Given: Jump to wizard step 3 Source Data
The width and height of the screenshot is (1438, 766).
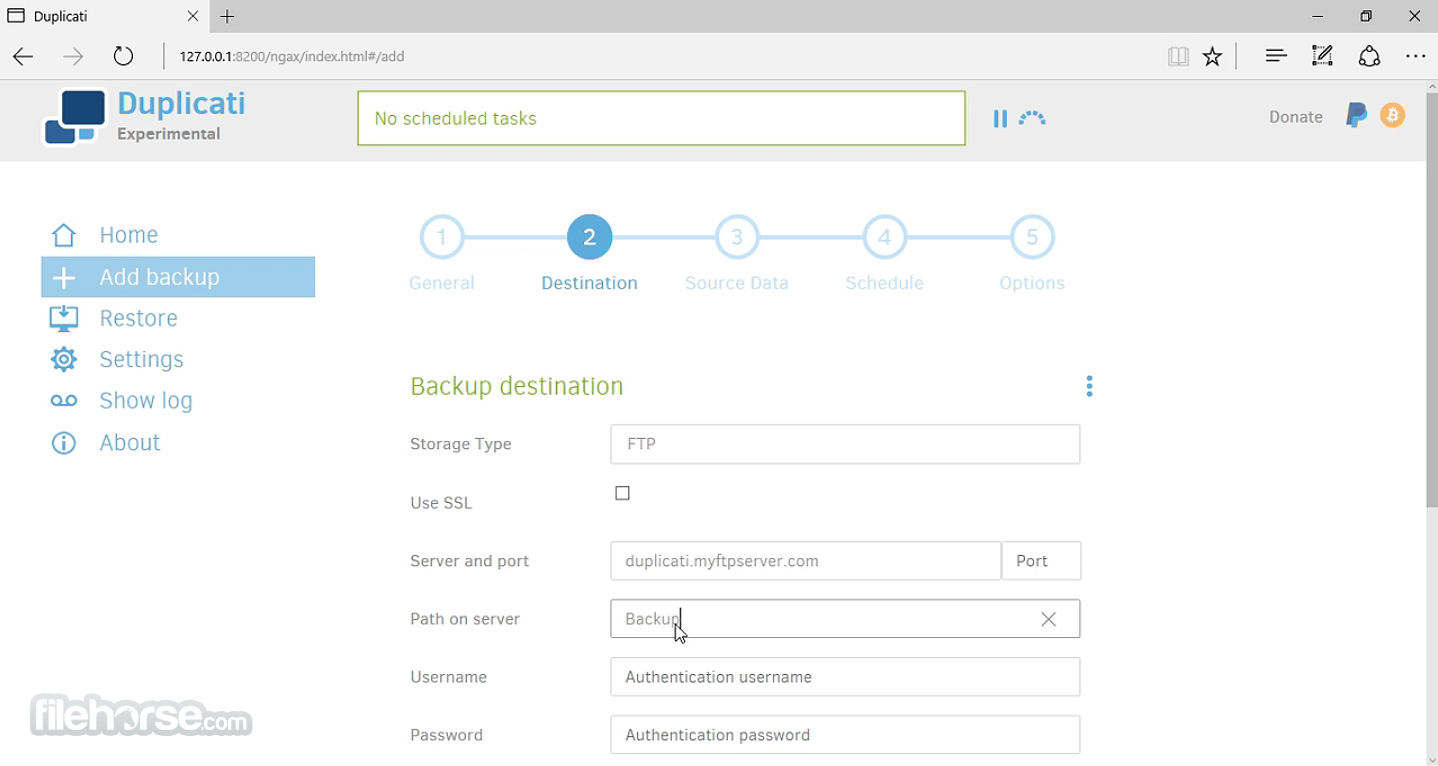Looking at the screenshot, I should [737, 238].
